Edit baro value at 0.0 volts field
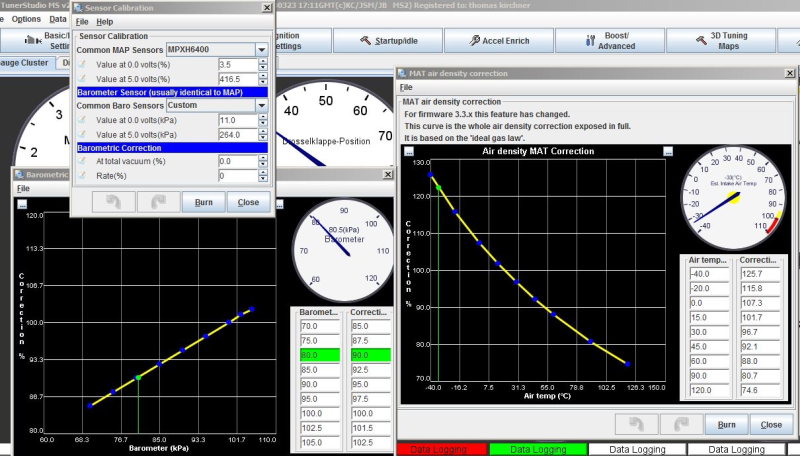 236,120
